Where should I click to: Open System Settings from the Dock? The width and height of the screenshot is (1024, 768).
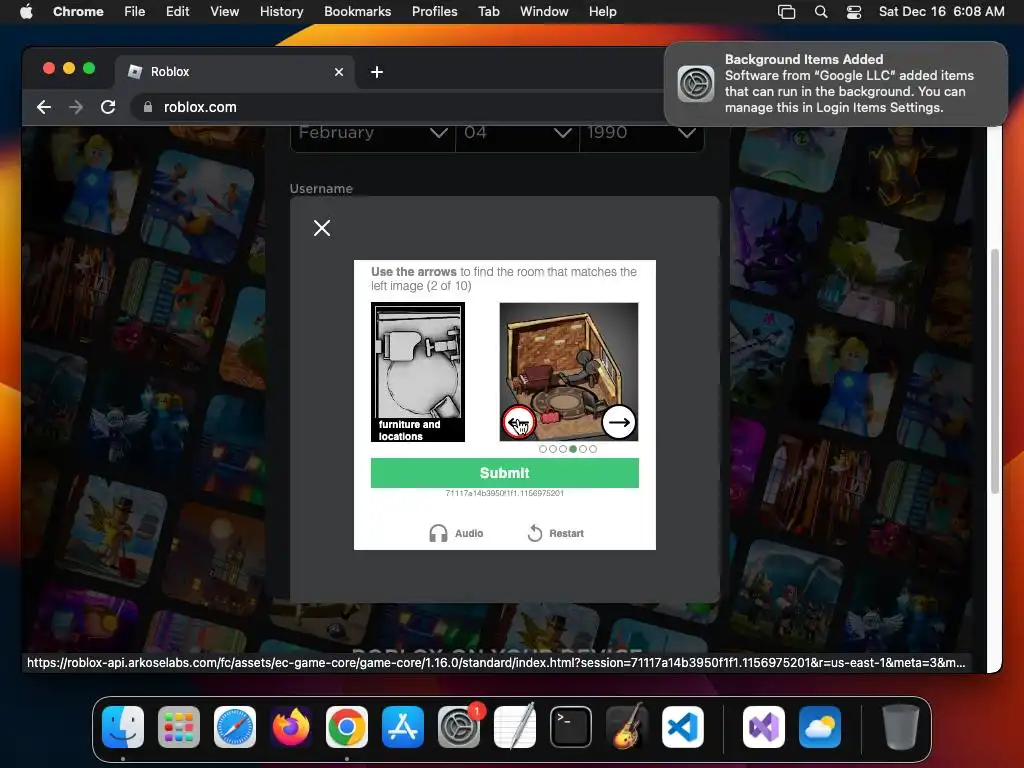coord(459,727)
